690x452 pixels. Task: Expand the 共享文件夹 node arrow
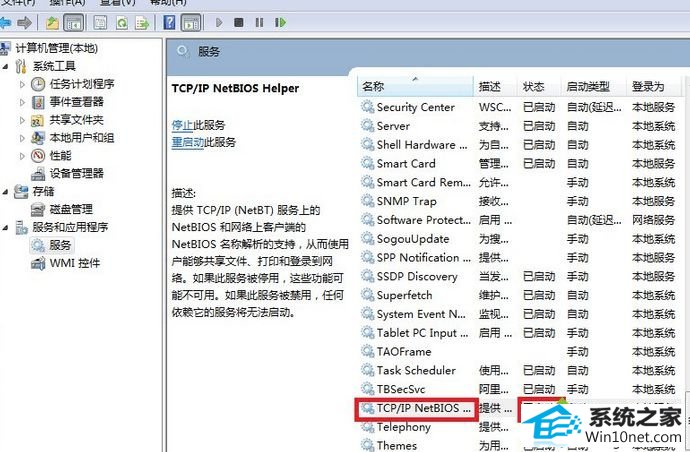[x=22, y=120]
